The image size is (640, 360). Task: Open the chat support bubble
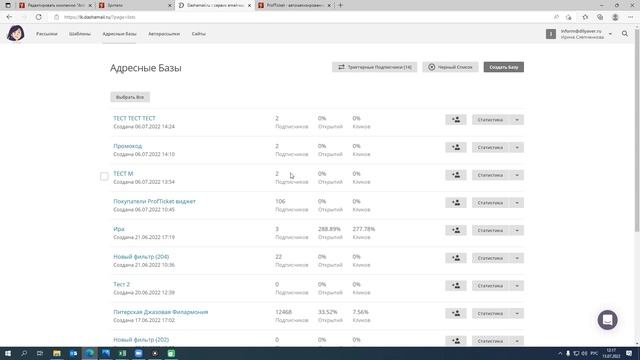[x=607, y=320]
